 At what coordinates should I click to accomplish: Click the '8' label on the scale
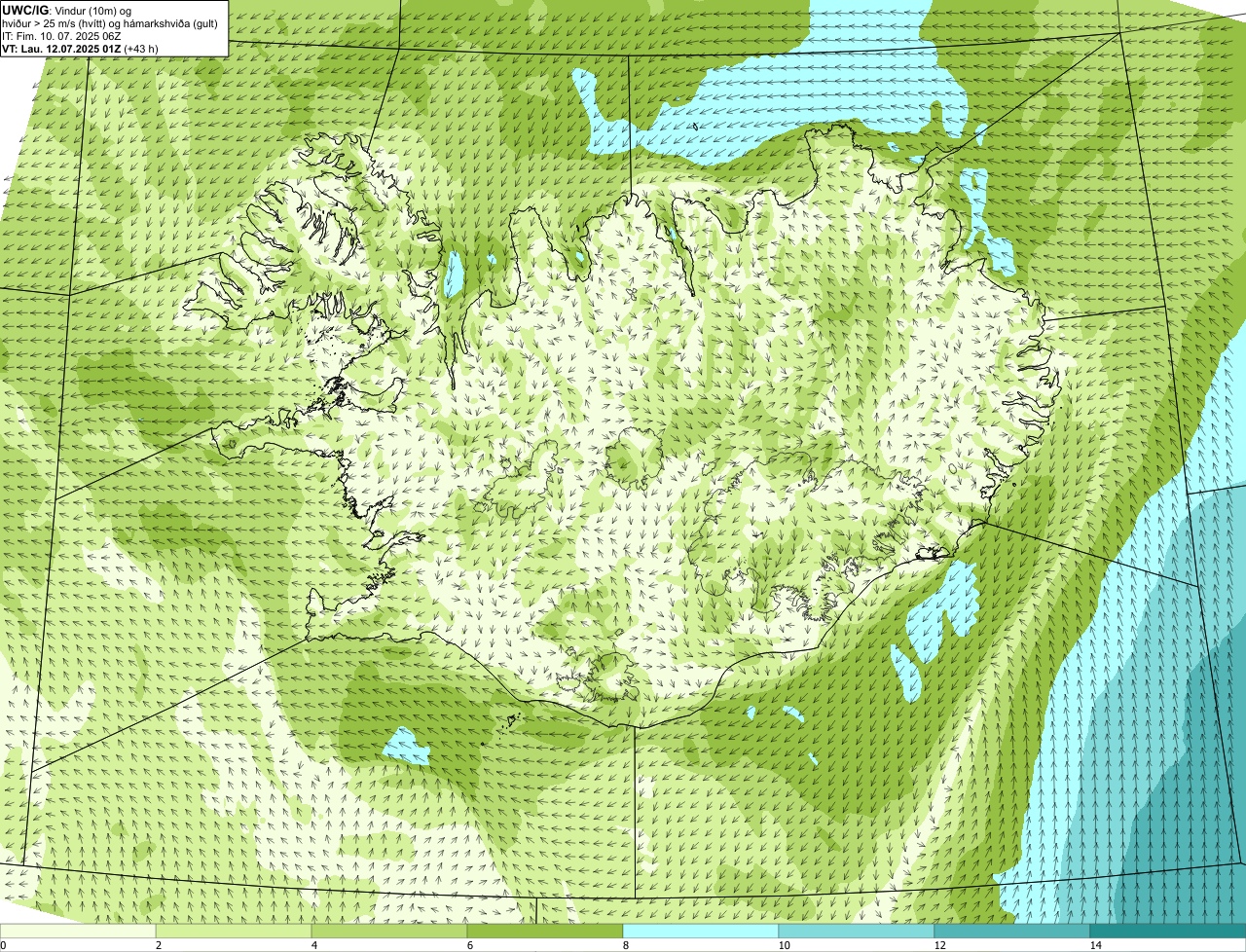(625, 945)
